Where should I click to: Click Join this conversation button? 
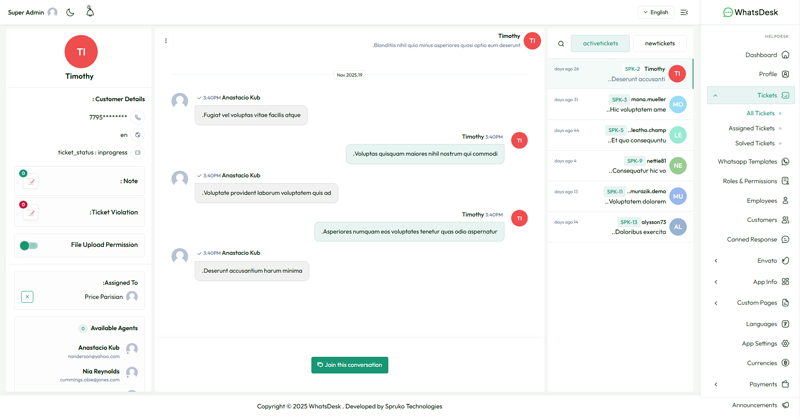point(349,365)
